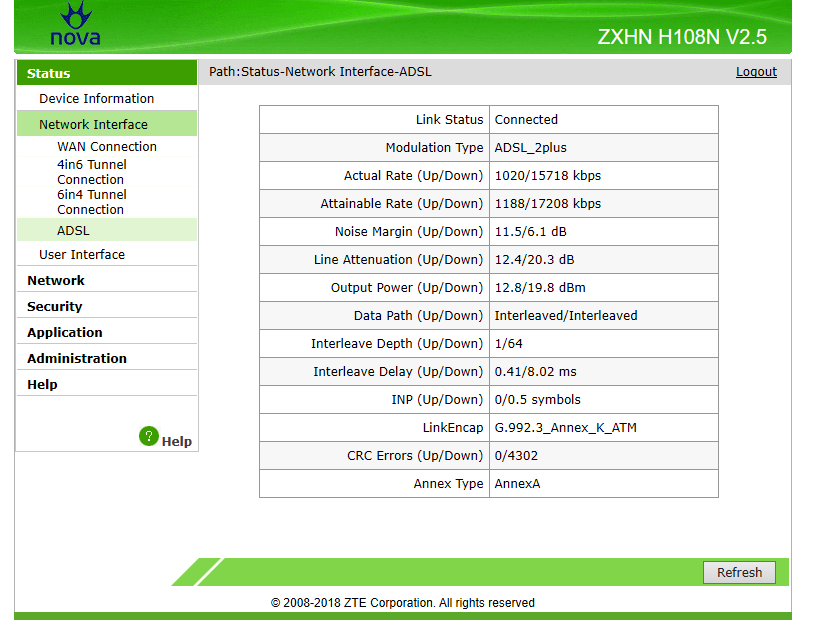Click Help link beside question mark icon
The image size is (817, 634).
pyautogui.click(x=177, y=441)
